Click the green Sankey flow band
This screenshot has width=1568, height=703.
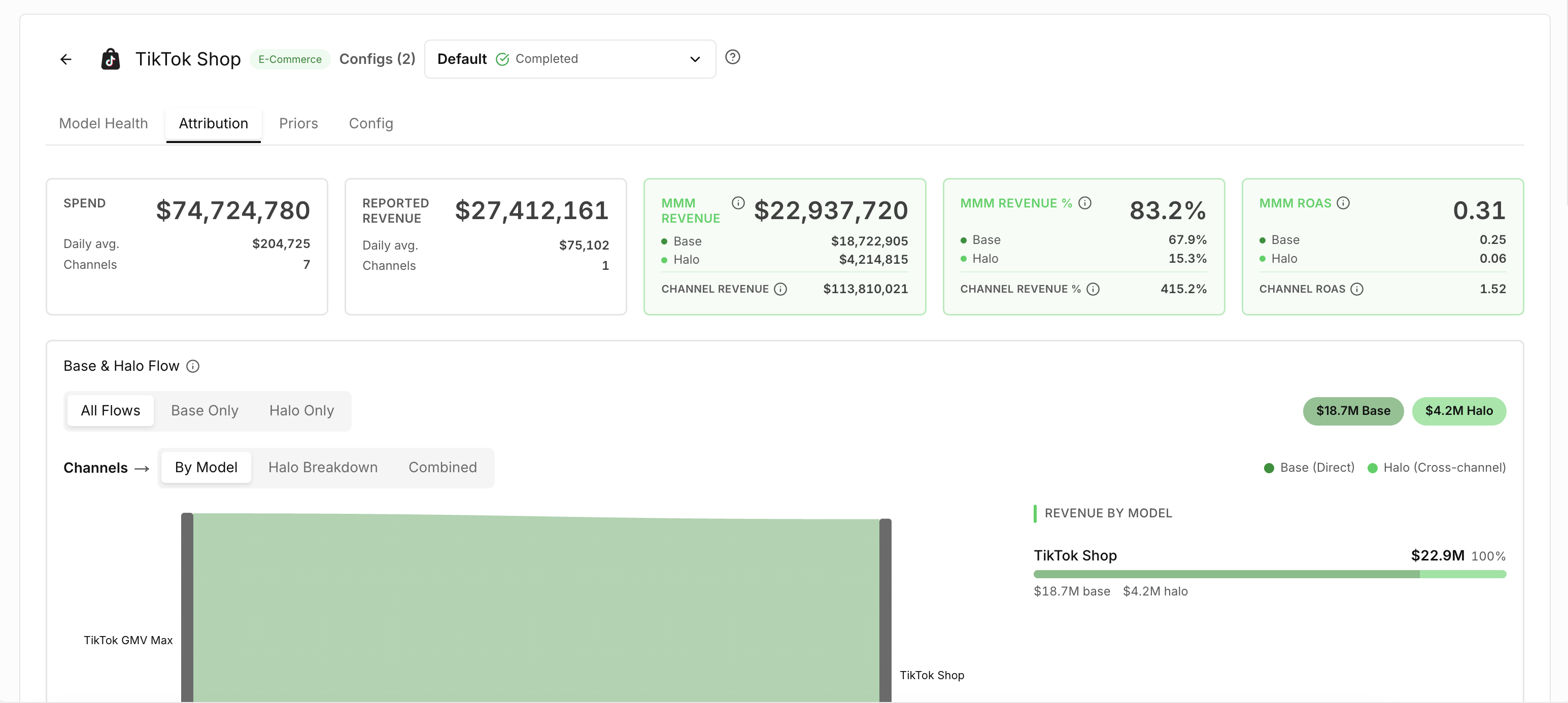(536, 609)
